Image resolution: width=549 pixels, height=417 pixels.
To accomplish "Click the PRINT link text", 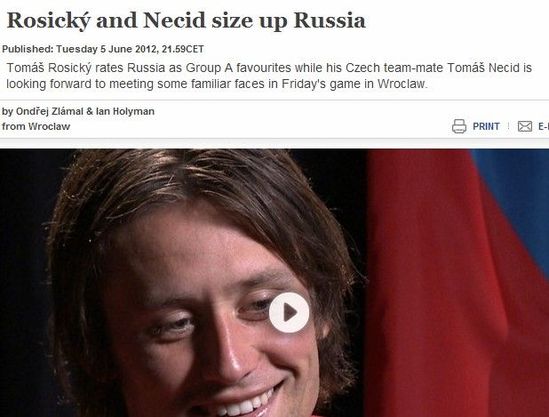I will coord(486,126).
